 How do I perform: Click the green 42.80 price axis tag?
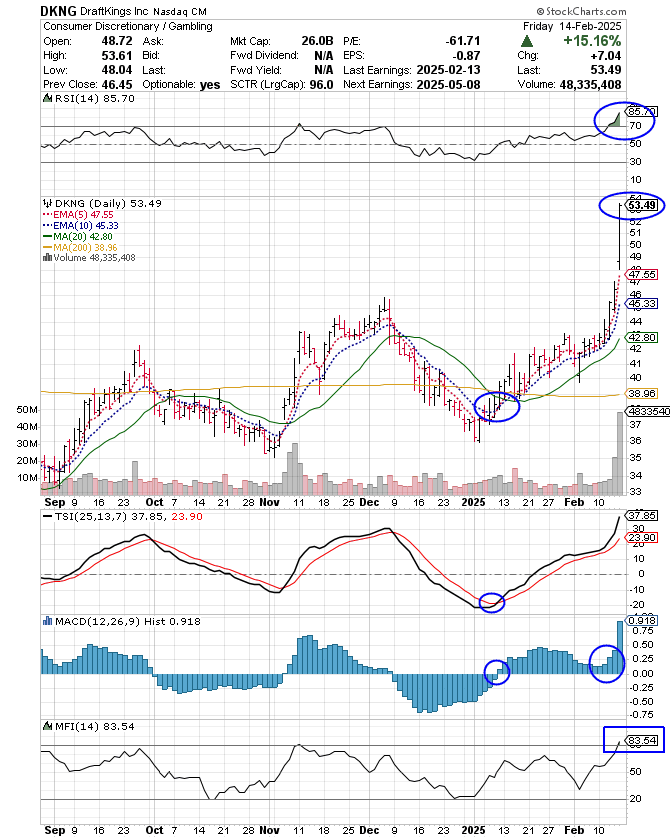[641, 338]
